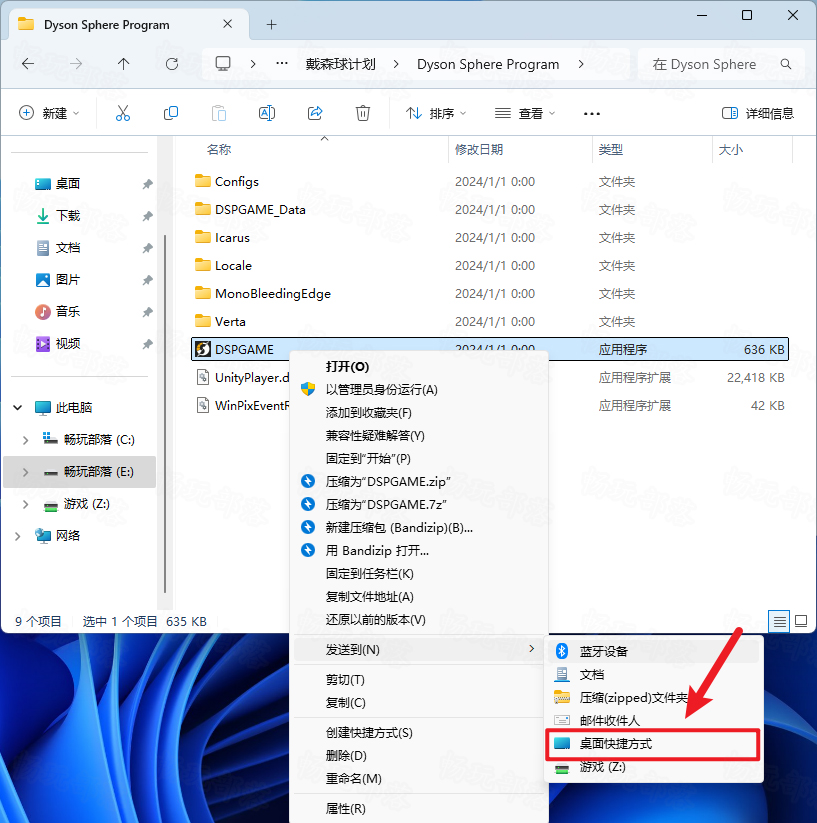Click the UnityPlayer dll file icon
Image resolution: width=817 pixels, height=823 pixels.
203,377
